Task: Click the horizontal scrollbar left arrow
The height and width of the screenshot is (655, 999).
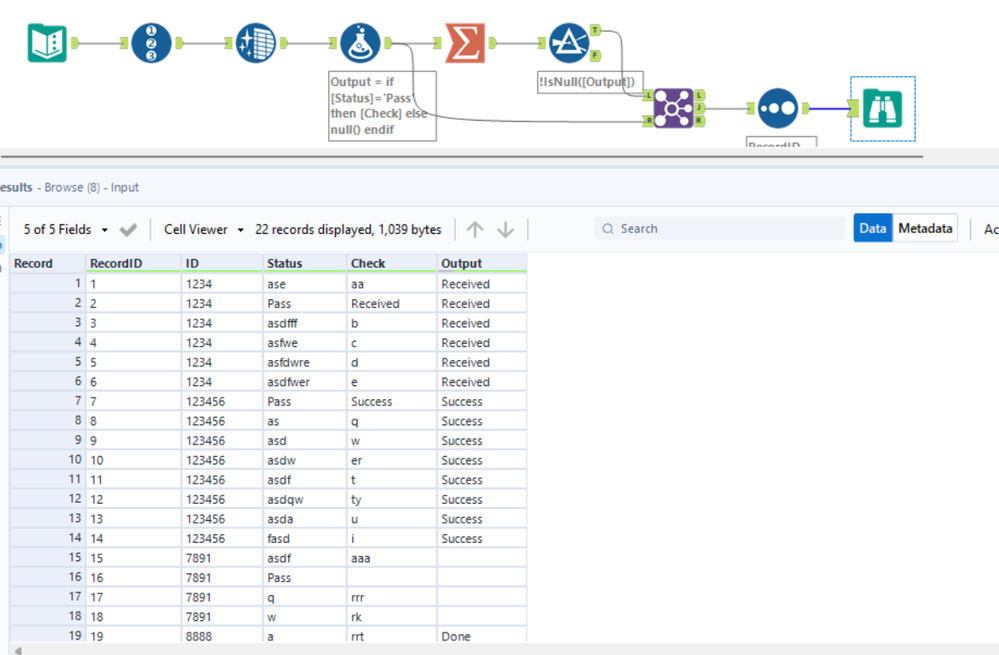Action: (x=18, y=651)
